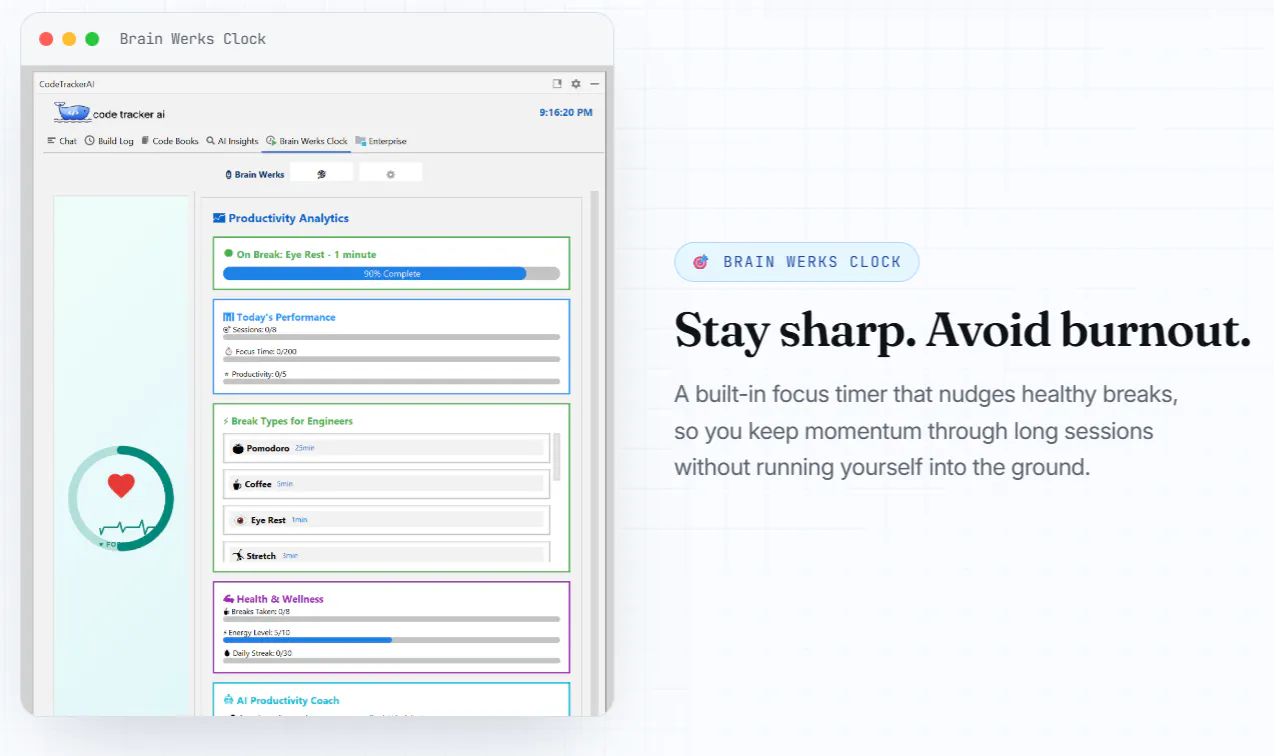Screen dimensions: 1274x756
Task: Click the CodeTrackerAI panel settings gear icon
Action: point(576,84)
